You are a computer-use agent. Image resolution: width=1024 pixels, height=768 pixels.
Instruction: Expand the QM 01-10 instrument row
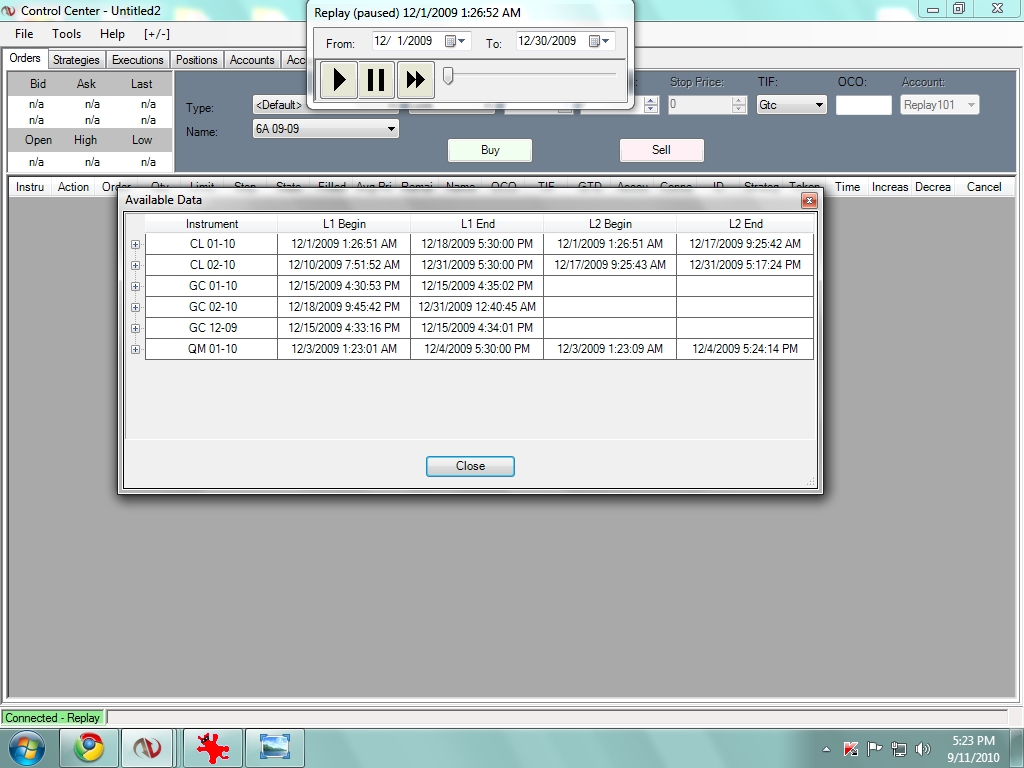click(x=135, y=349)
